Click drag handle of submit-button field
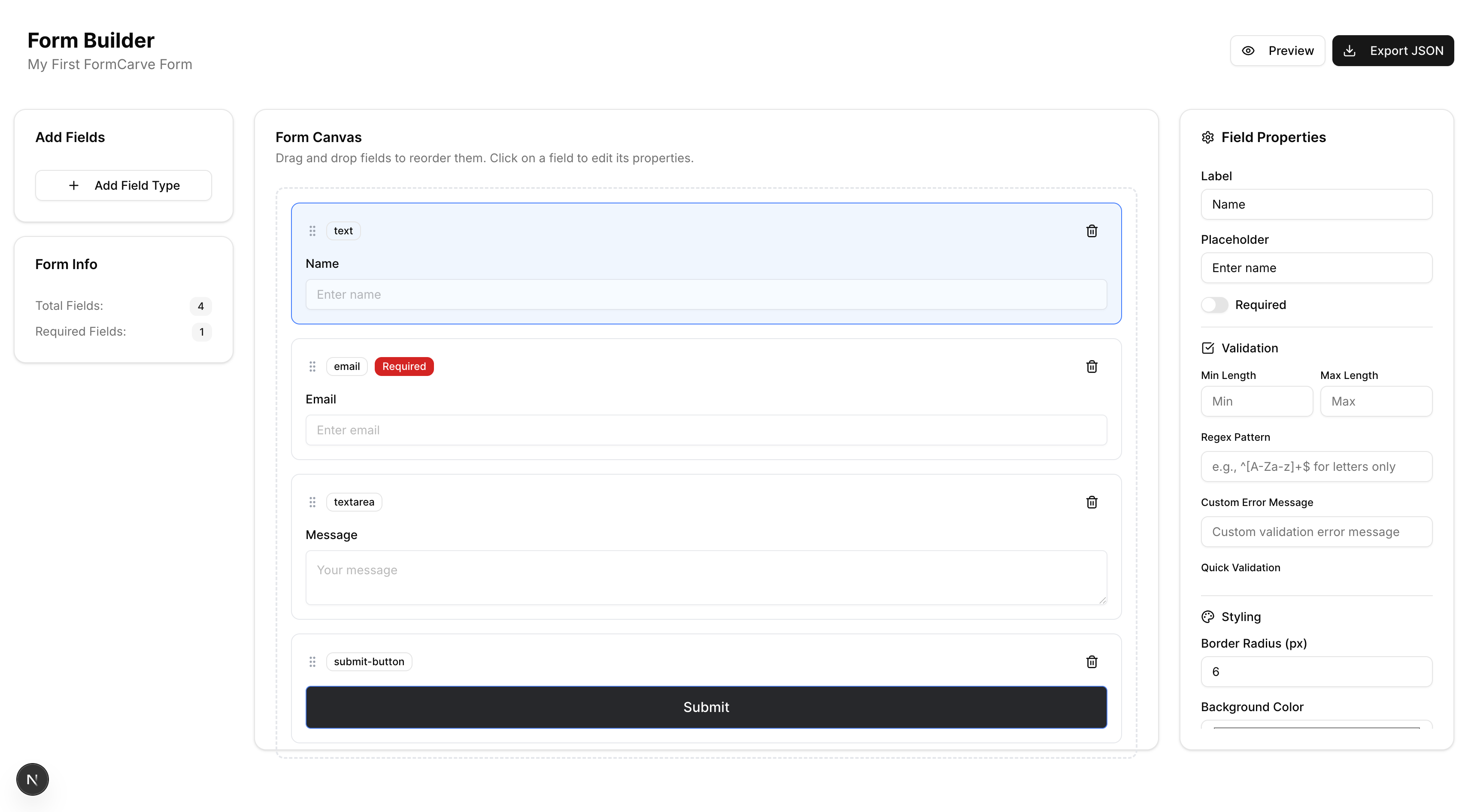 pos(312,661)
